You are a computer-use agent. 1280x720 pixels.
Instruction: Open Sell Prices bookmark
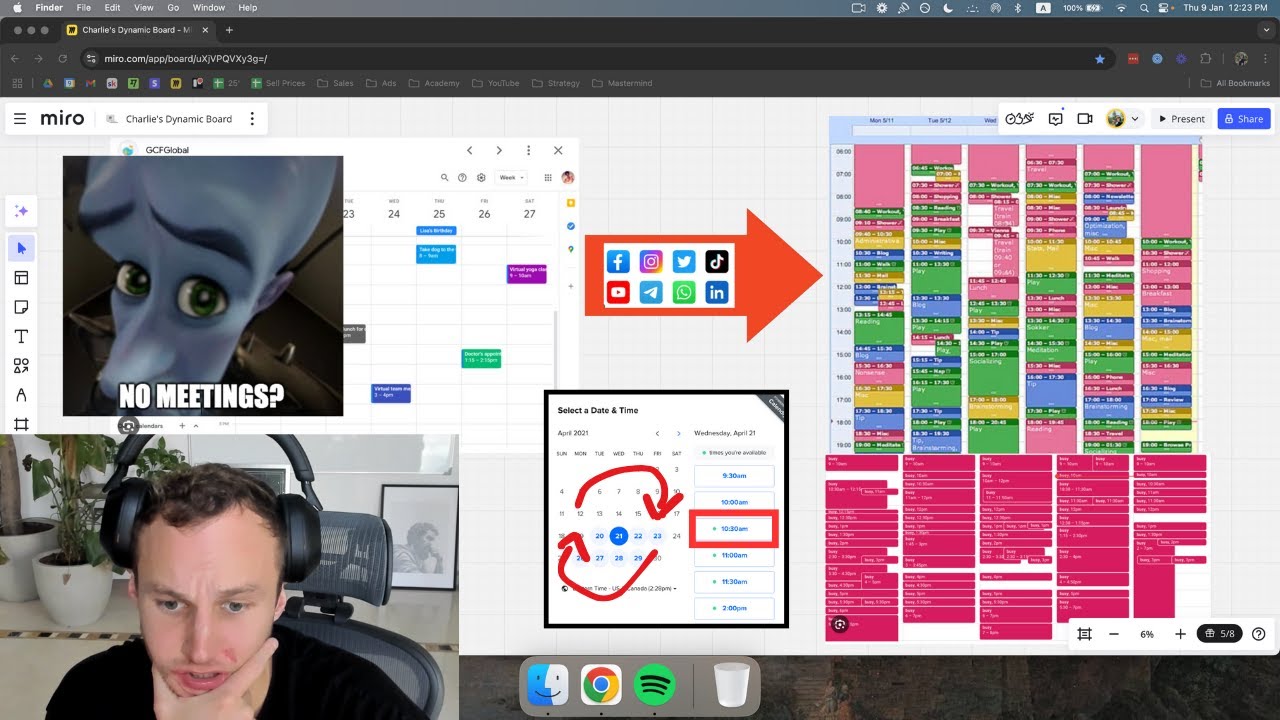pyautogui.click(x=279, y=83)
